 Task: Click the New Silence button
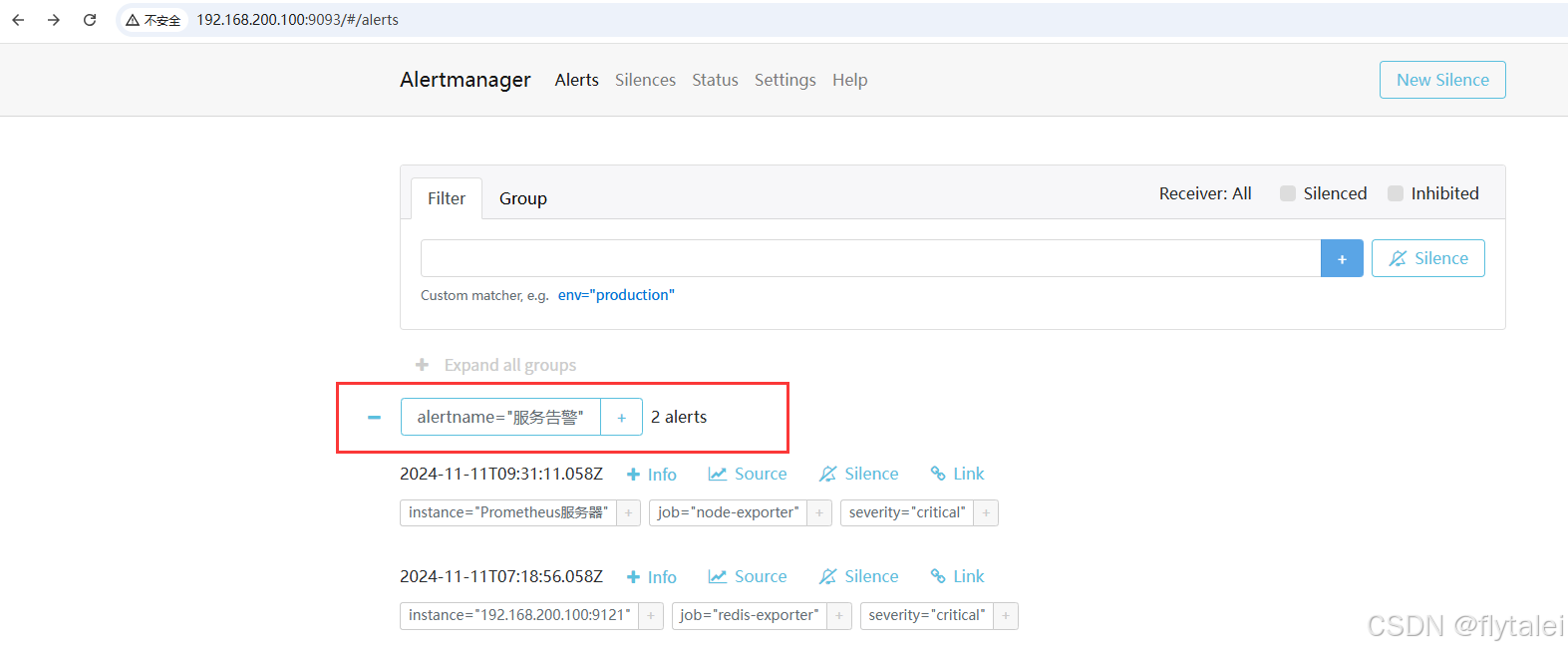(1442, 80)
